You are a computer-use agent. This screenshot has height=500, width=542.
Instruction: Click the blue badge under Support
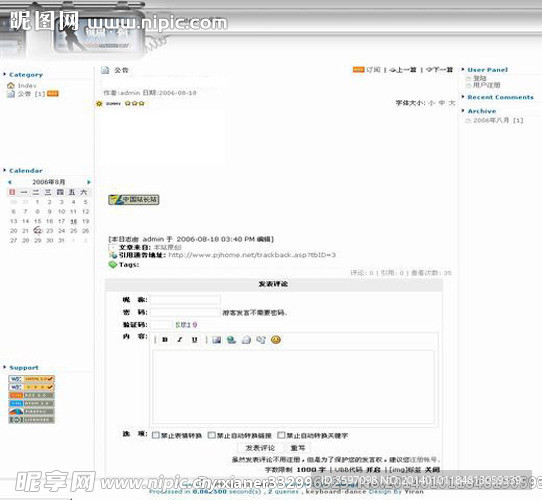(x=31, y=404)
